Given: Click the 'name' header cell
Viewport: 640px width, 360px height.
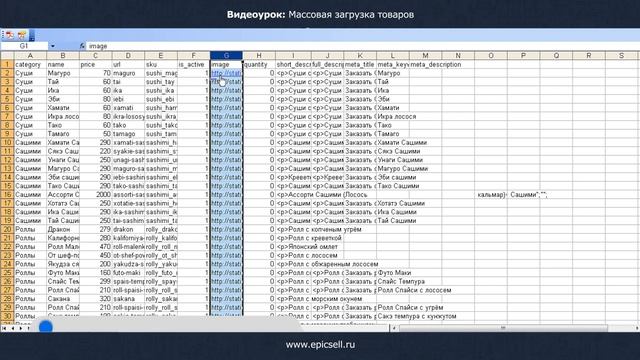Looking at the screenshot, I should (x=63, y=64).
